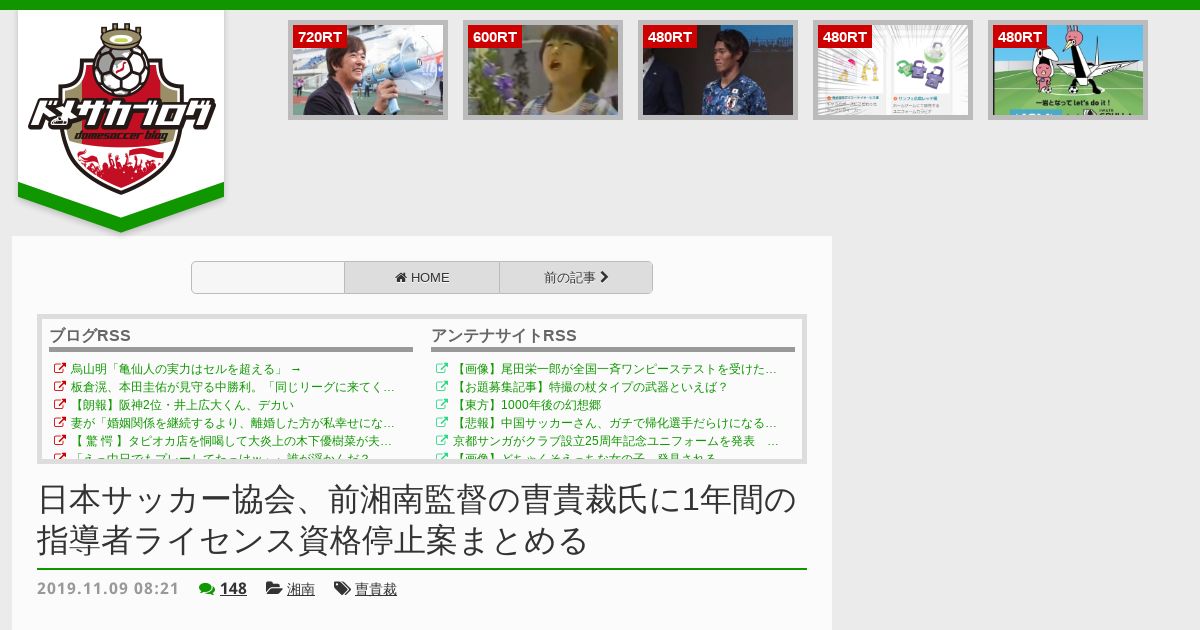
Task: Open the 600RT thumbnail of shouting child
Action: [543, 70]
